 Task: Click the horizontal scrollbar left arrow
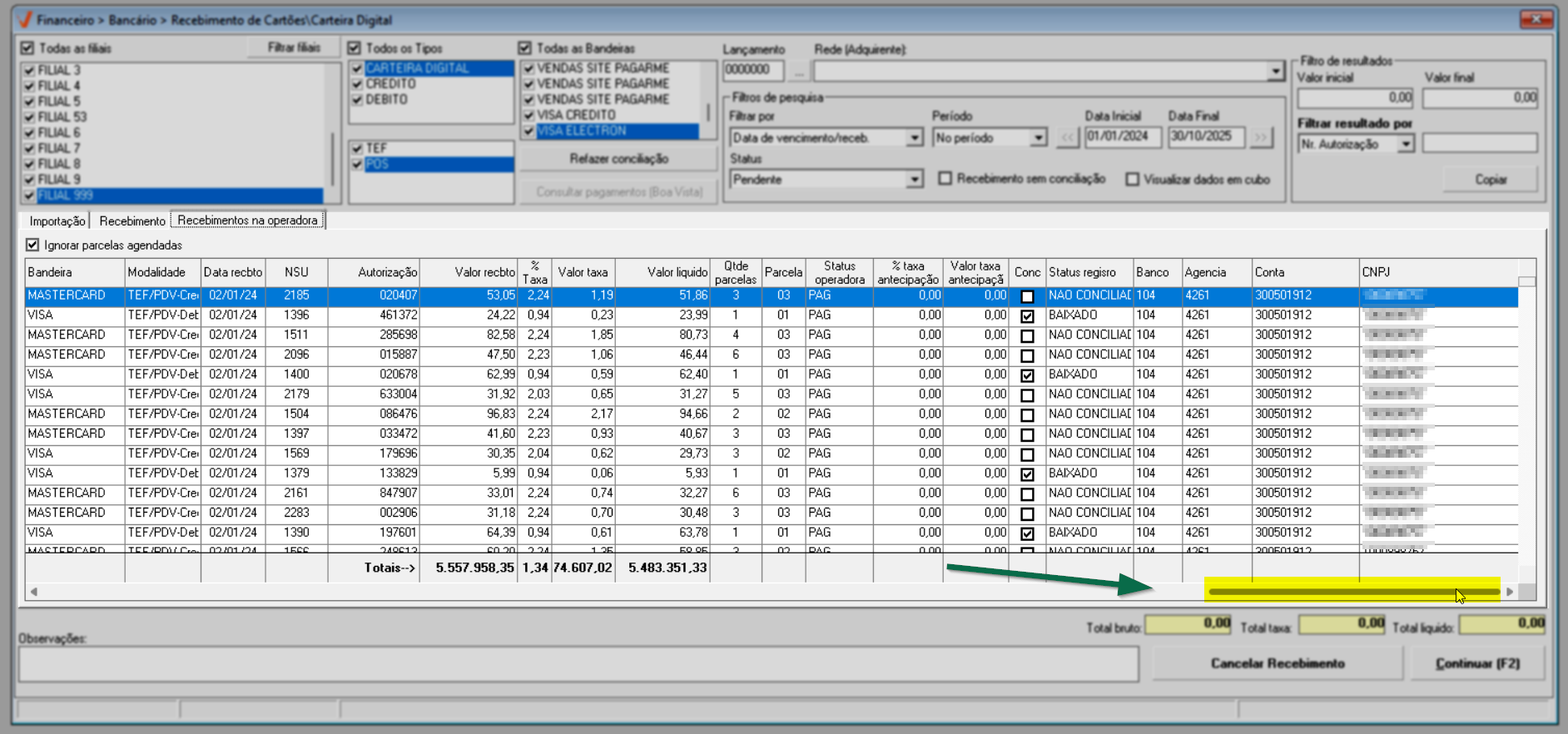pyautogui.click(x=34, y=592)
